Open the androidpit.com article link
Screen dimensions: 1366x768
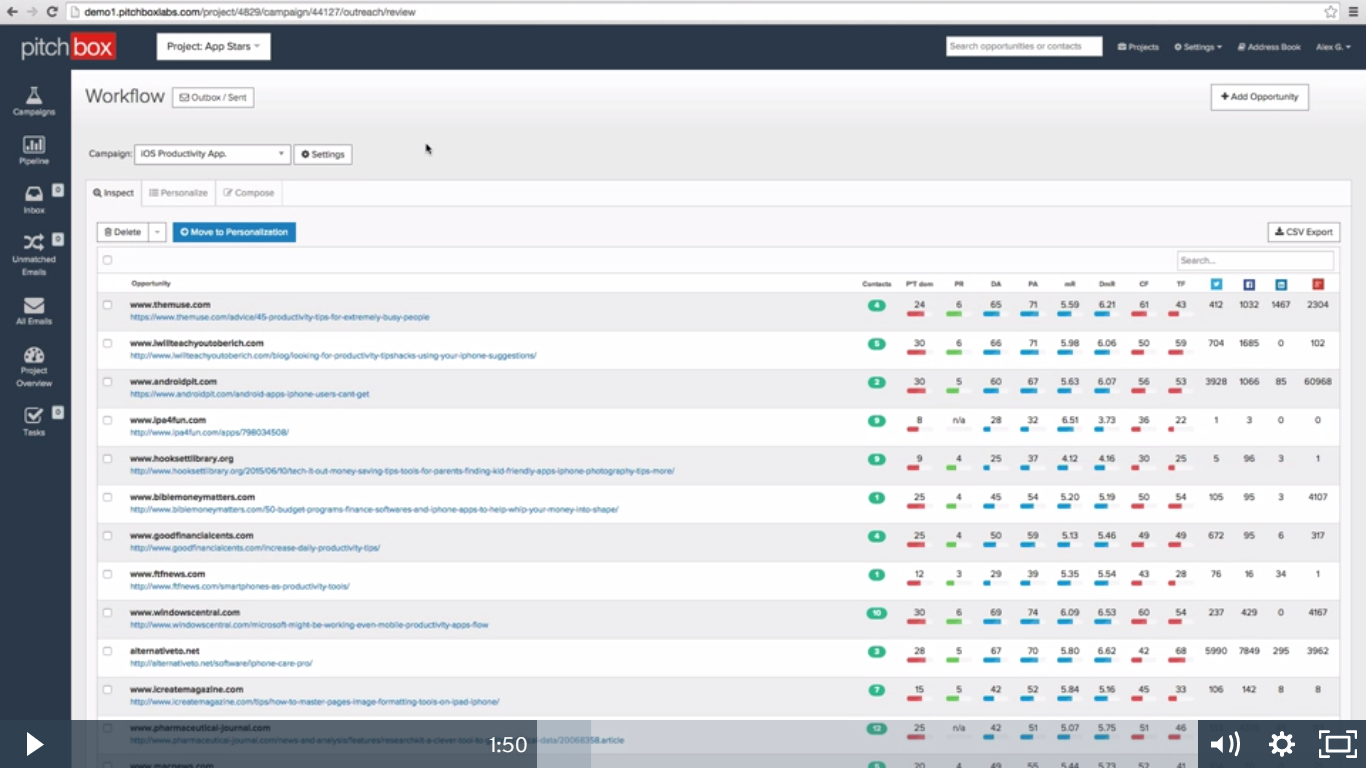tap(249, 394)
